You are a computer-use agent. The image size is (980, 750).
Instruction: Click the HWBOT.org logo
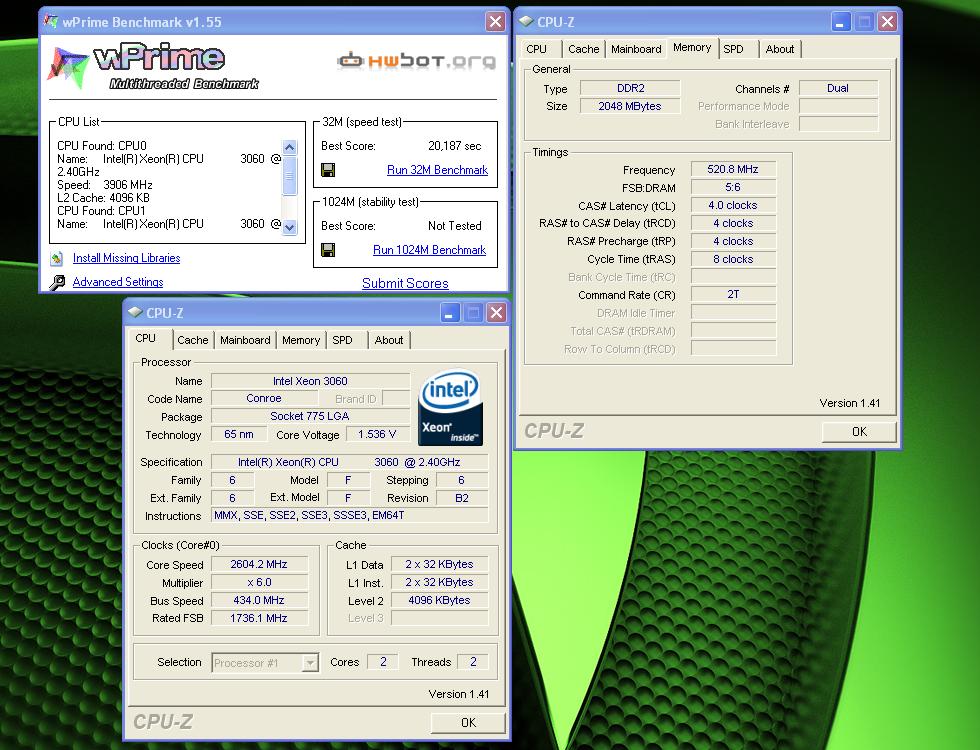(x=417, y=61)
